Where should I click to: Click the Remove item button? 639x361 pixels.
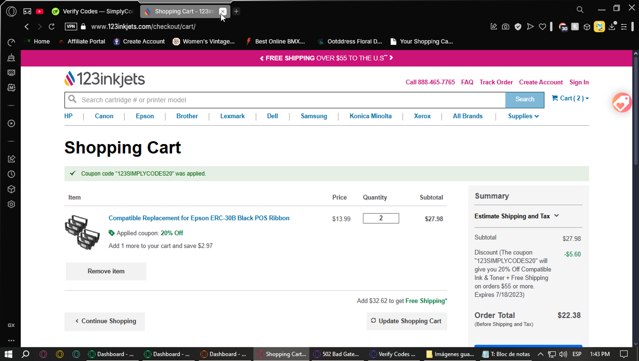(106, 271)
